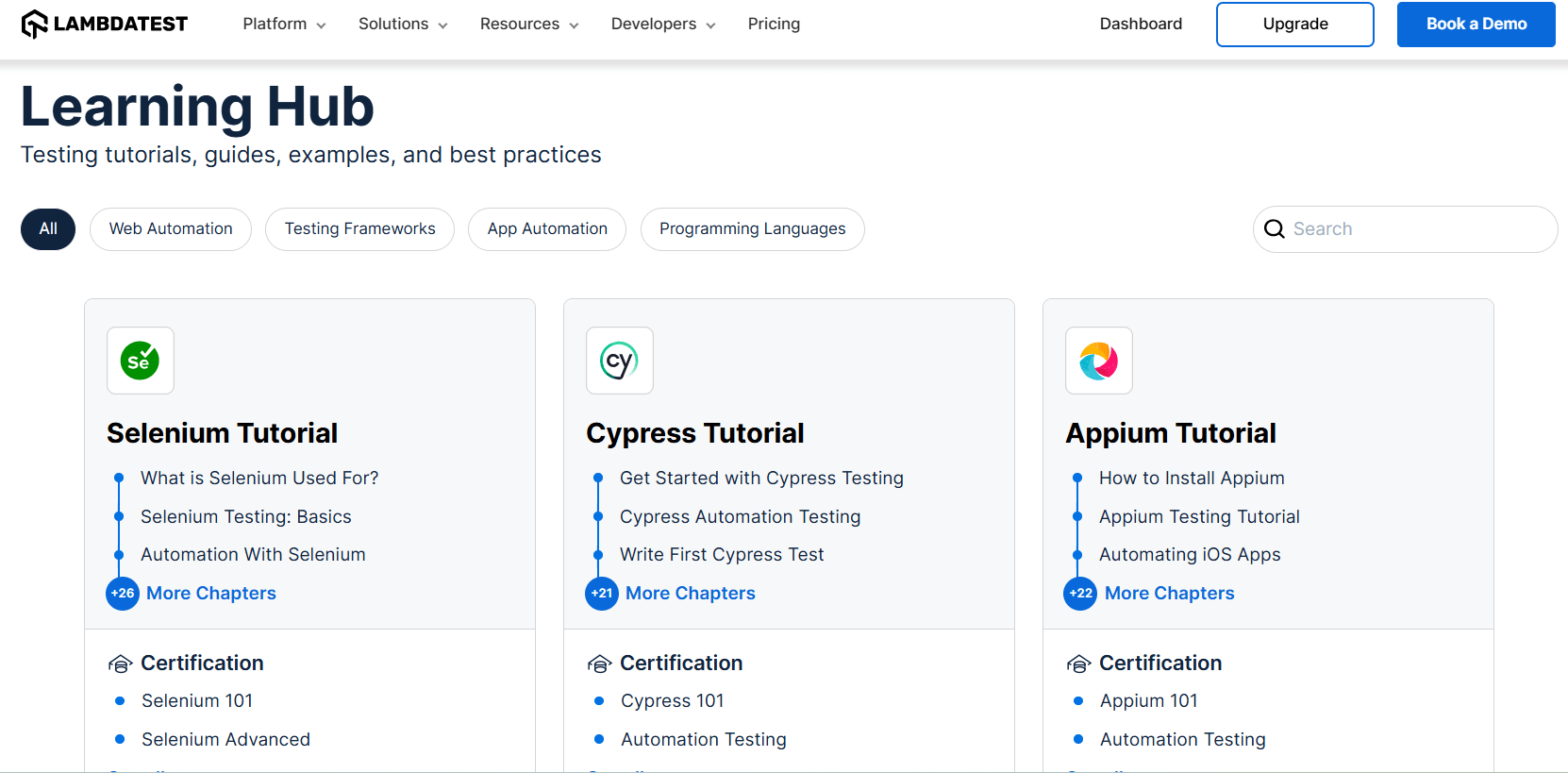Show More Chapters for Cypress
This screenshot has width=1568, height=773.
coord(691,594)
